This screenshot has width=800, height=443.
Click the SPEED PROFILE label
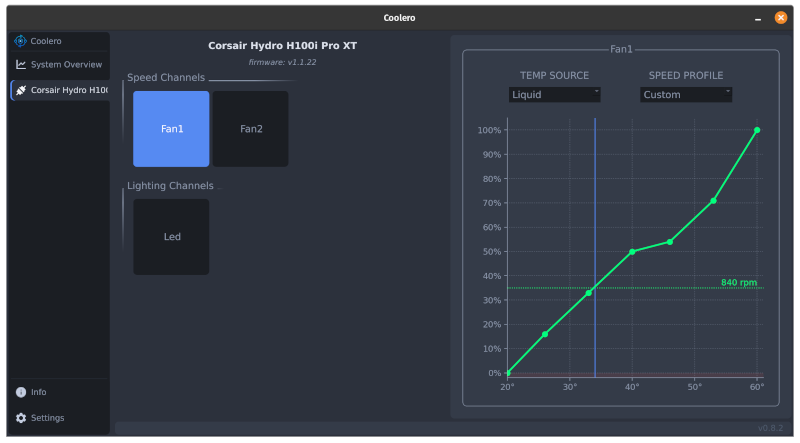click(686, 76)
